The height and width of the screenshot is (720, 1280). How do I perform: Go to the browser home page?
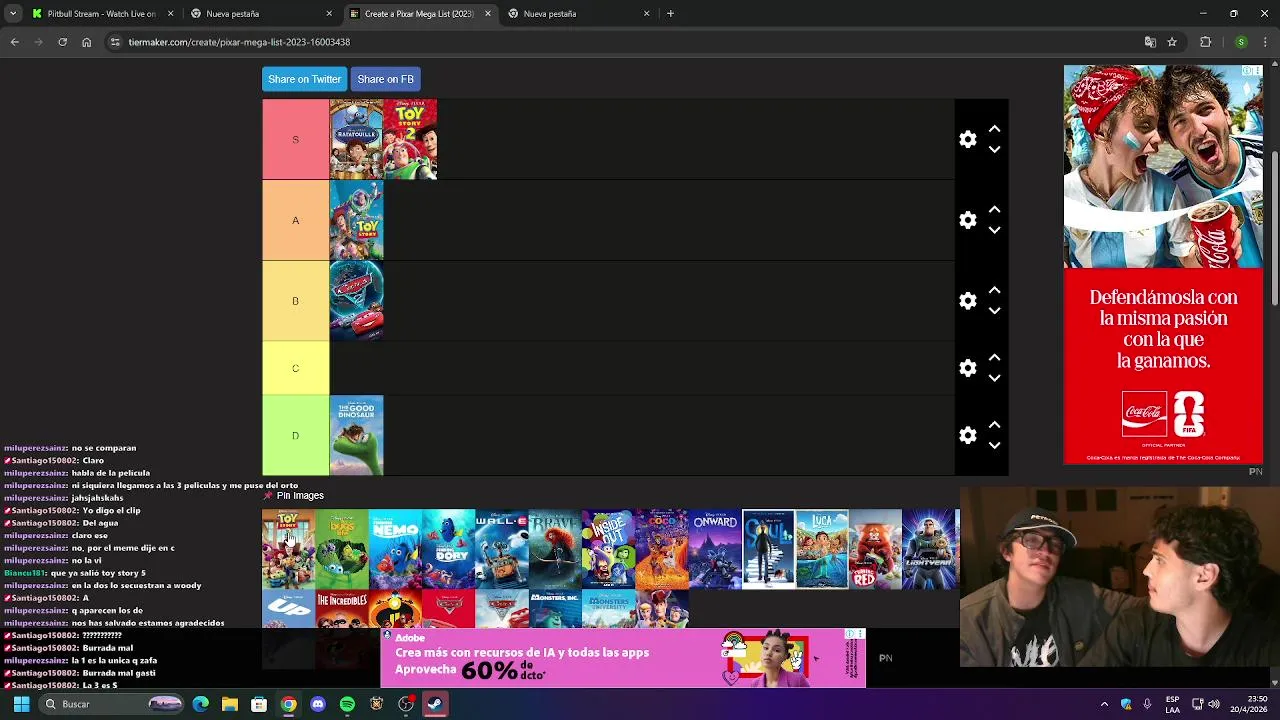(86, 42)
